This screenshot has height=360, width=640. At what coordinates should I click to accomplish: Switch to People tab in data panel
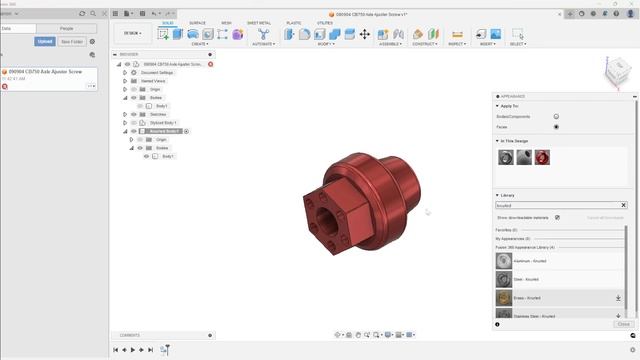(x=67, y=29)
